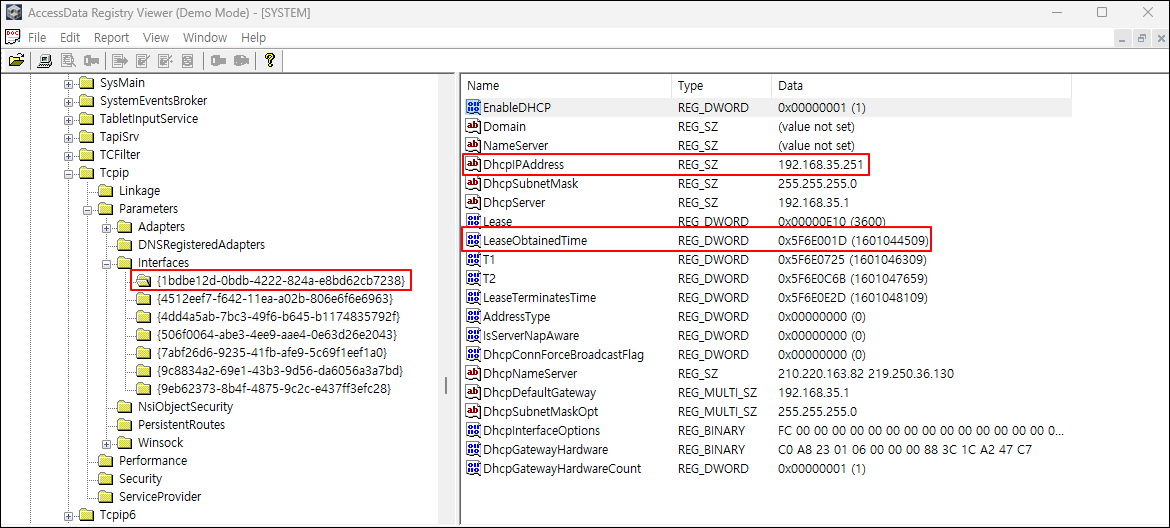Click the binary icon beside DhcpInterfaceOptions
This screenshot has height=528, width=1170.
472,430
